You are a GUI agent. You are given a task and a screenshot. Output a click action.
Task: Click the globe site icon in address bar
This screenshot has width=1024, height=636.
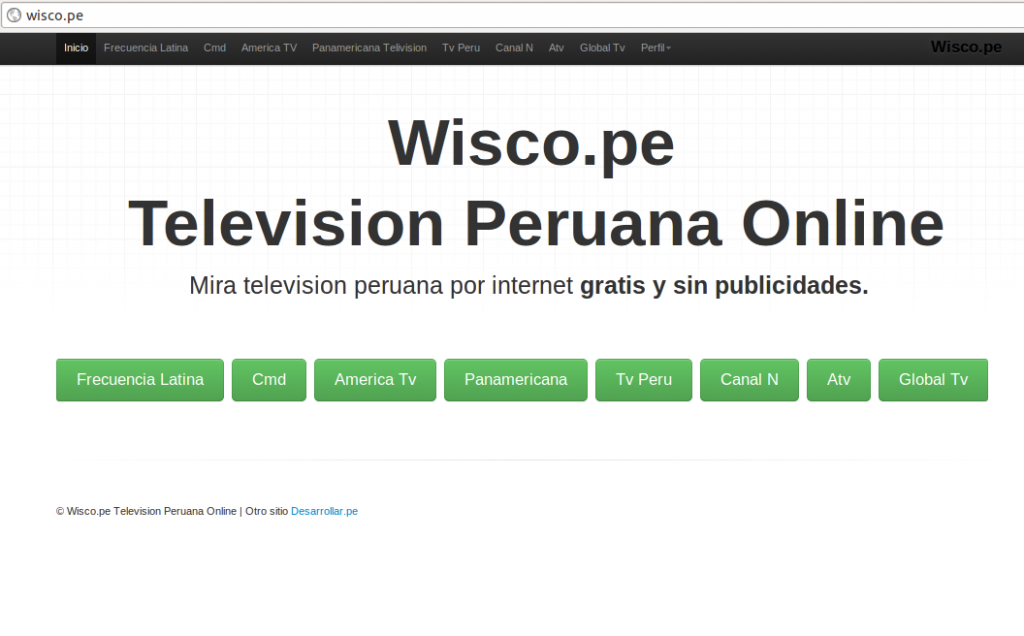14,14
